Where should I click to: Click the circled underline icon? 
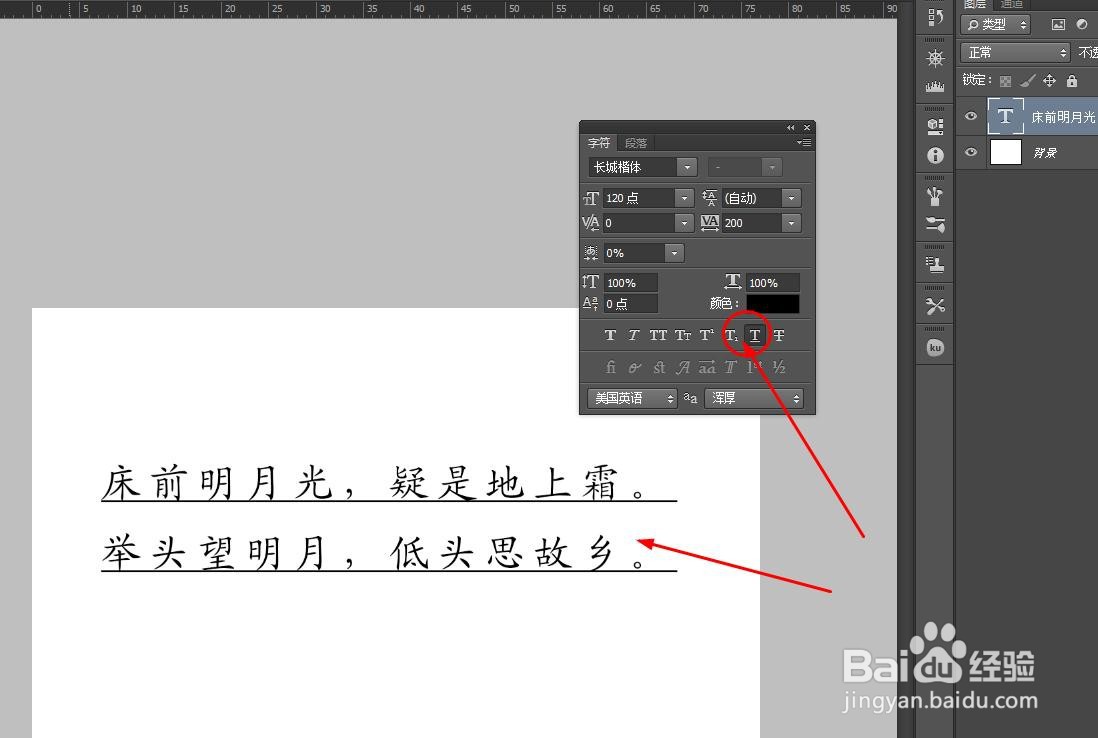coord(753,335)
